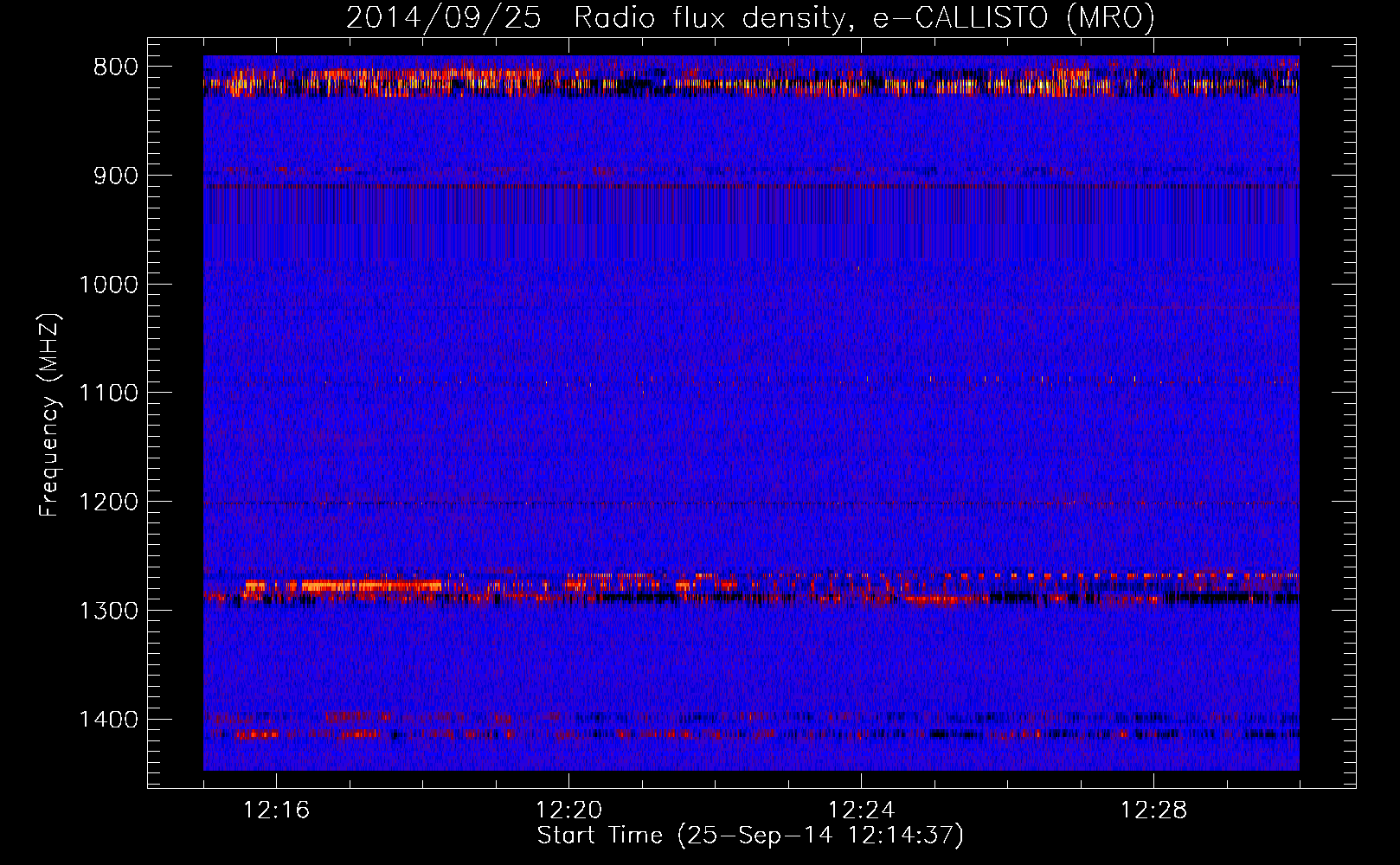The width and height of the screenshot is (1400, 865).
Task: Click the 1000 frequency tick label
Action: point(108,285)
